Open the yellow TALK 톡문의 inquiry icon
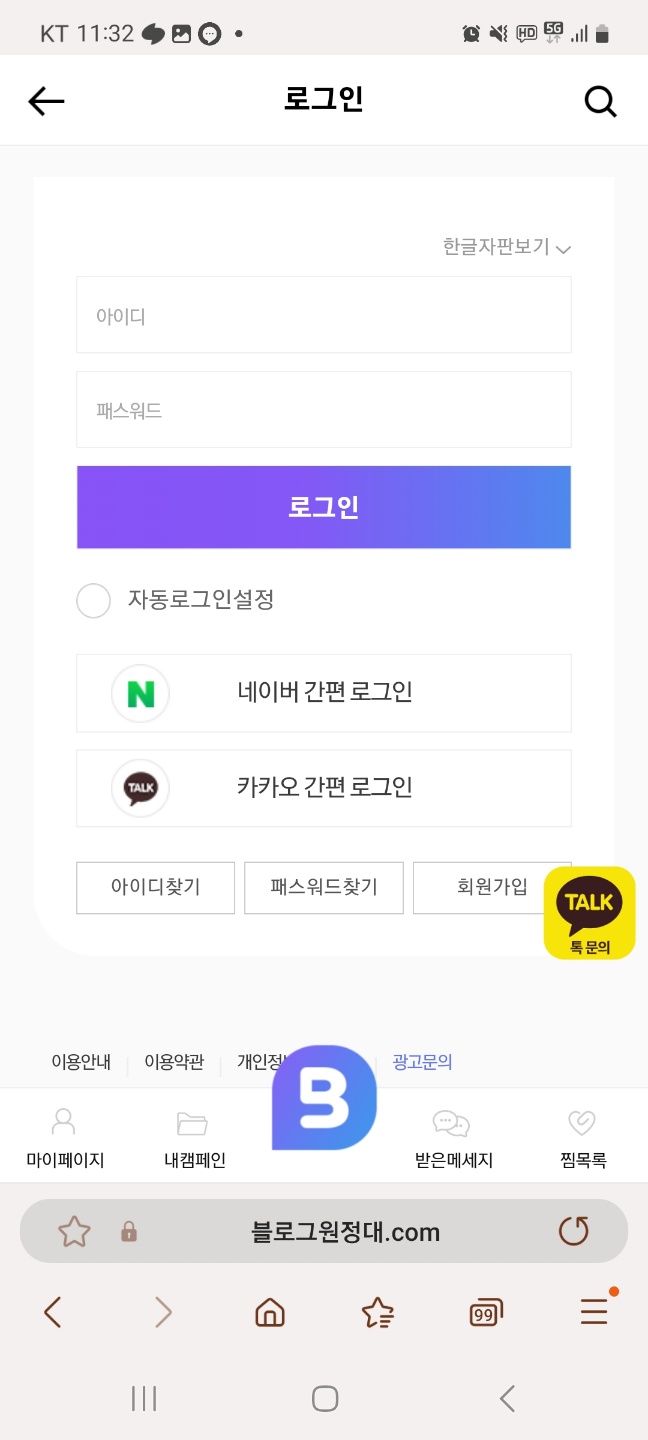Viewport: 648px width, 1440px height. [x=589, y=912]
